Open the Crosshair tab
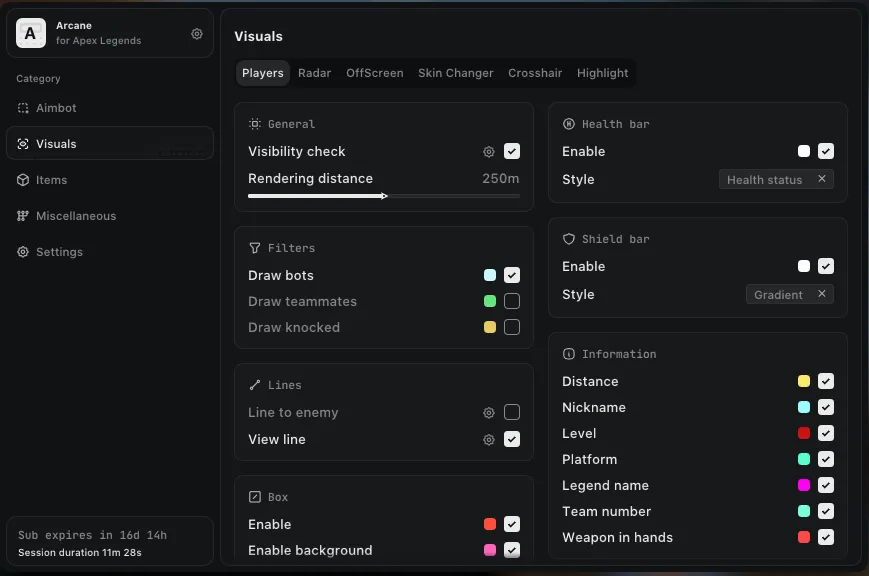869x576 pixels. pyautogui.click(x=535, y=72)
